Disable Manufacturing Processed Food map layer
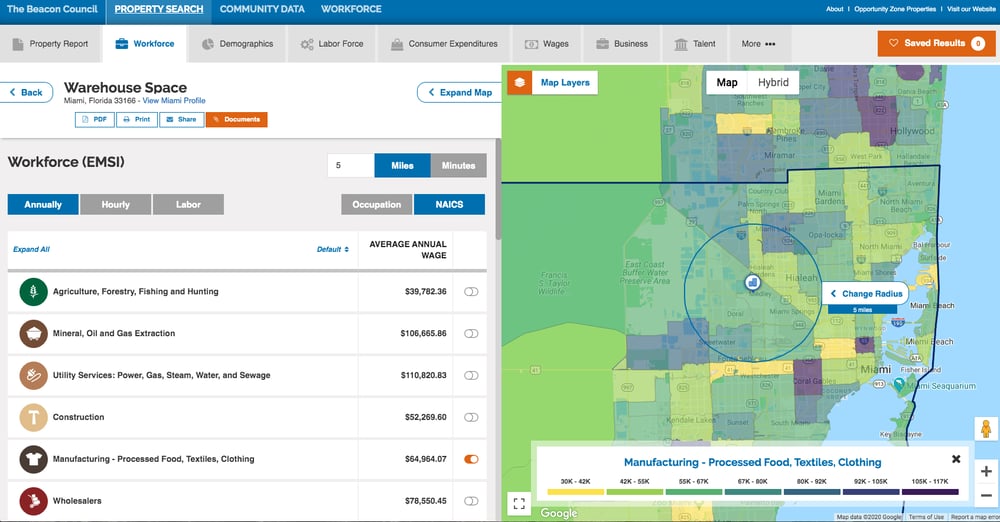1000x522 pixels. [471, 459]
